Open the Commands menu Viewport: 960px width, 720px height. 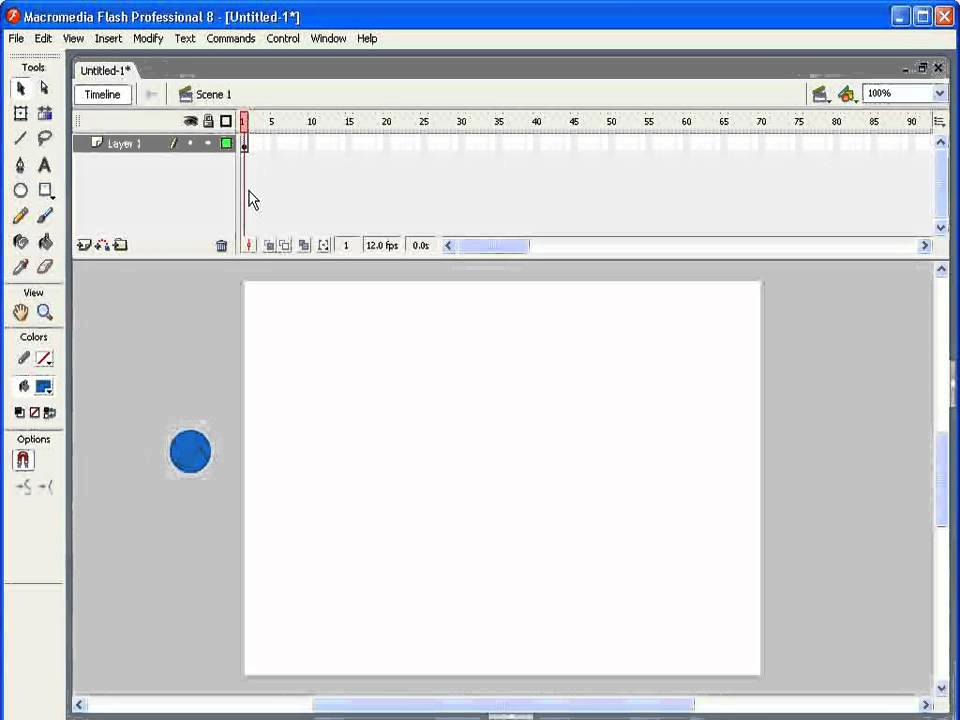click(x=231, y=39)
